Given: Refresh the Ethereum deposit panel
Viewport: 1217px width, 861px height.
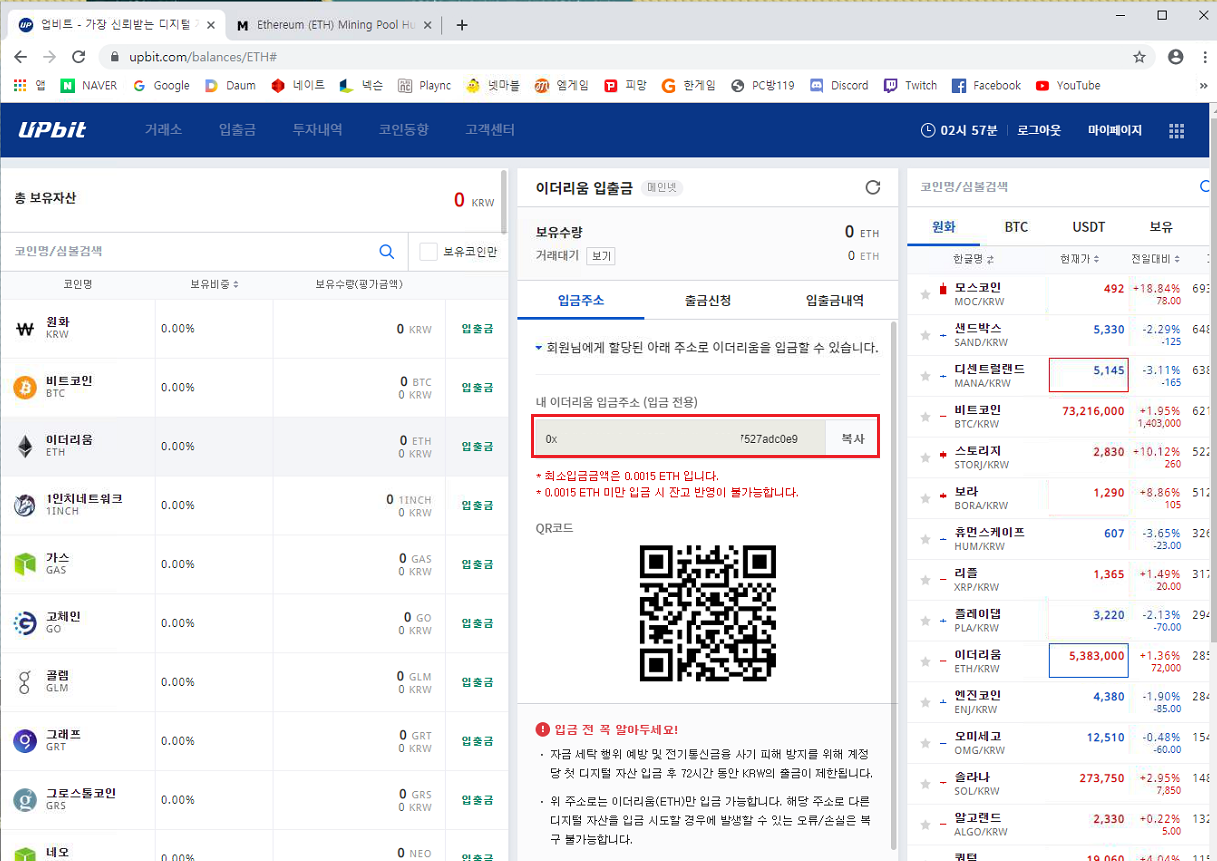Looking at the screenshot, I should click(x=872, y=187).
